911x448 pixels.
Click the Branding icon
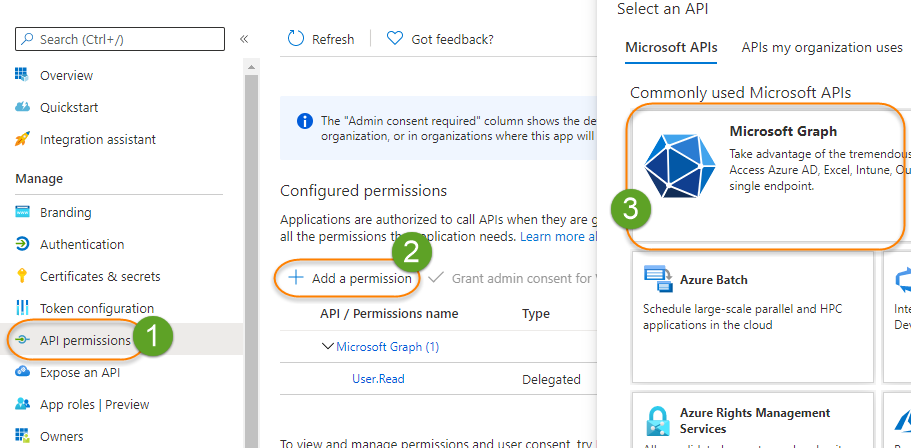coord(22,212)
